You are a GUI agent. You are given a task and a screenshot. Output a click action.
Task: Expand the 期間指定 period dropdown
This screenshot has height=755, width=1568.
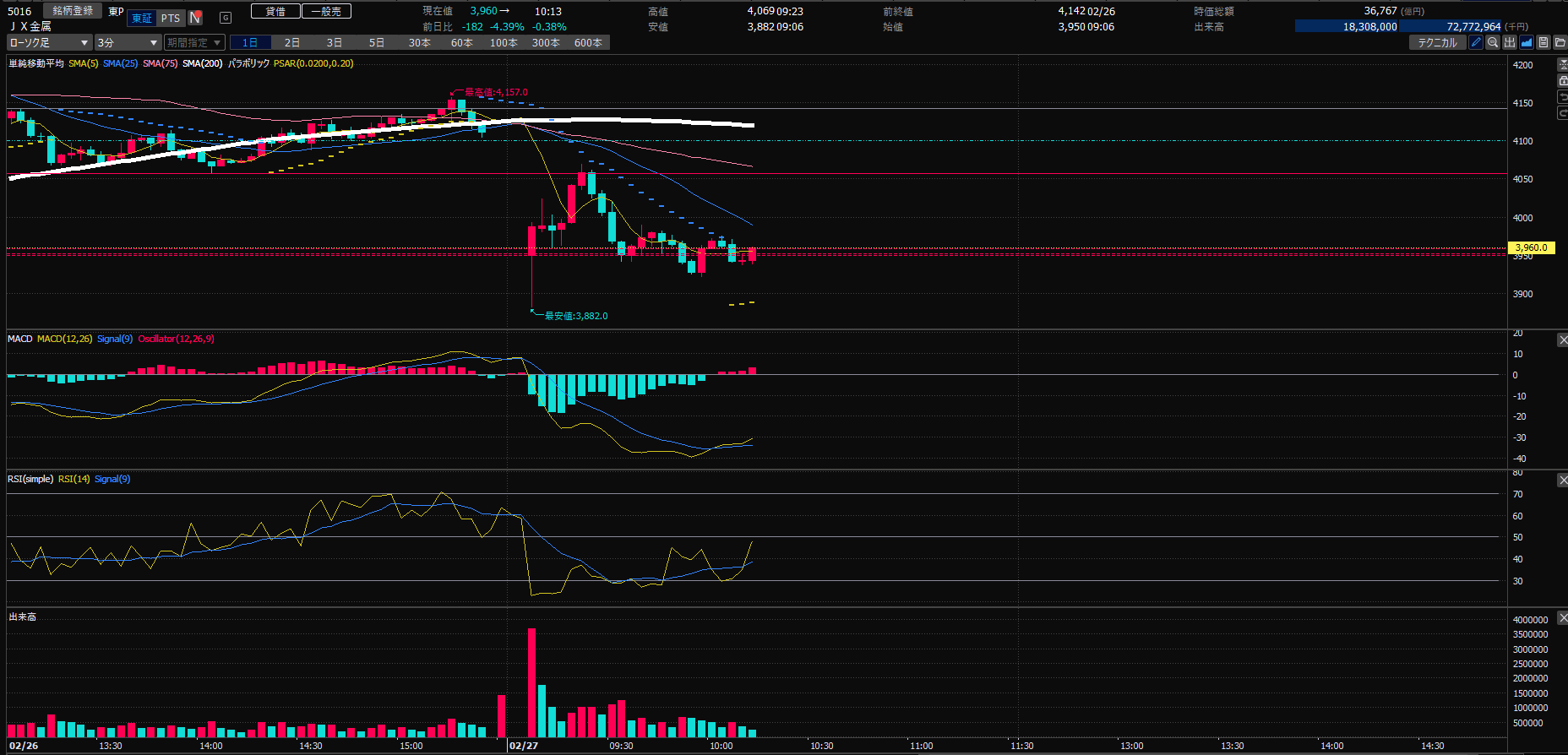click(194, 42)
